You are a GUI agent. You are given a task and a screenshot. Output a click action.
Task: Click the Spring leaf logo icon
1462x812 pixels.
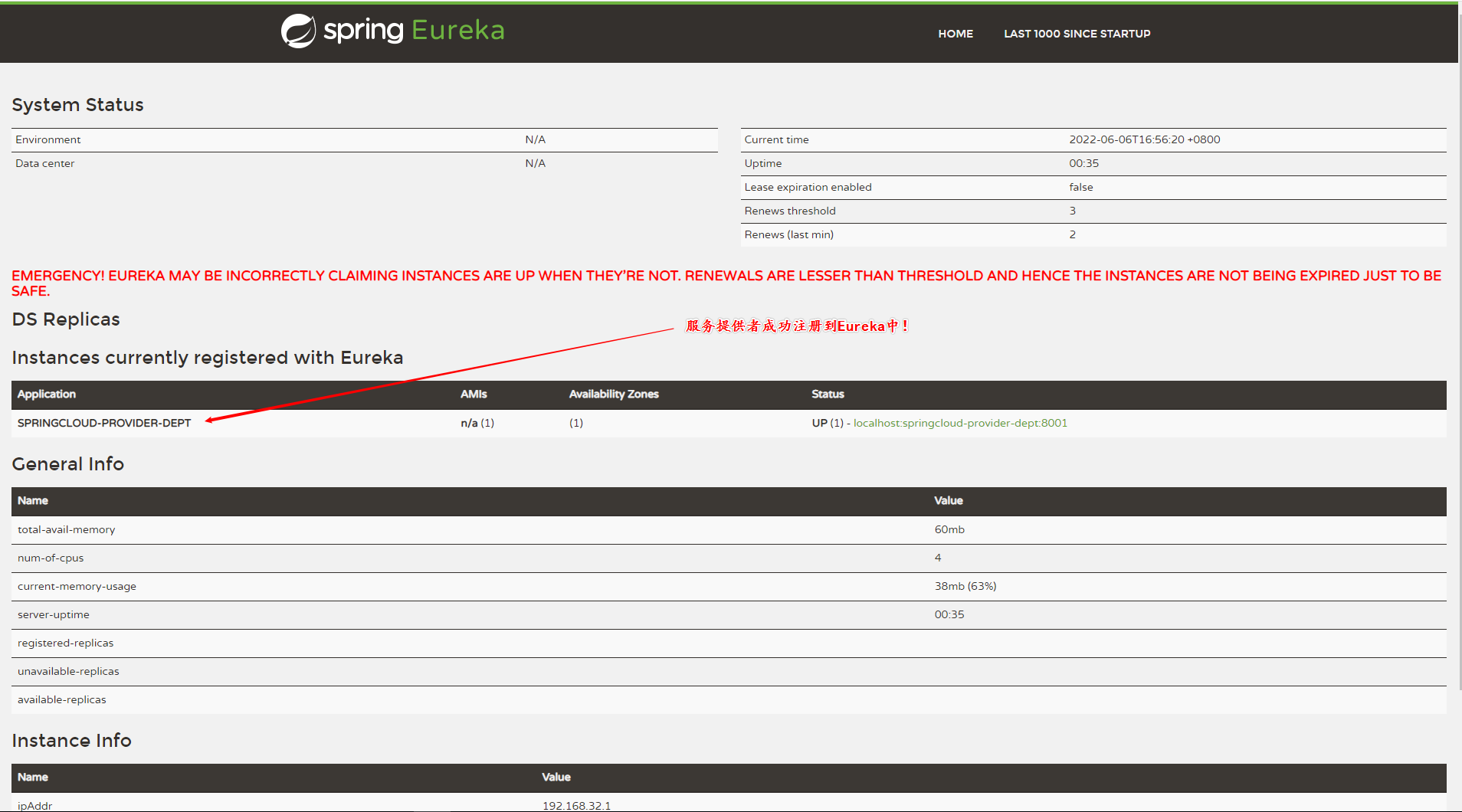coord(298,31)
